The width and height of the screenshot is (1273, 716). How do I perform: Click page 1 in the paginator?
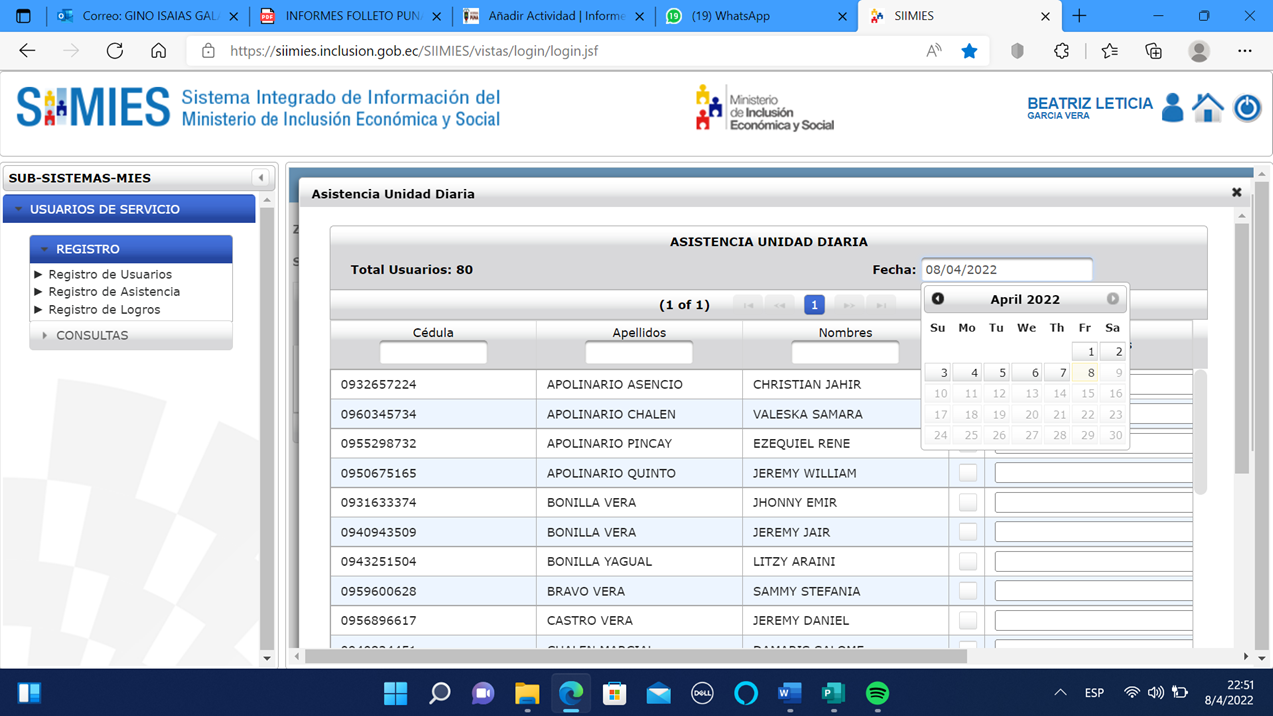pos(814,305)
